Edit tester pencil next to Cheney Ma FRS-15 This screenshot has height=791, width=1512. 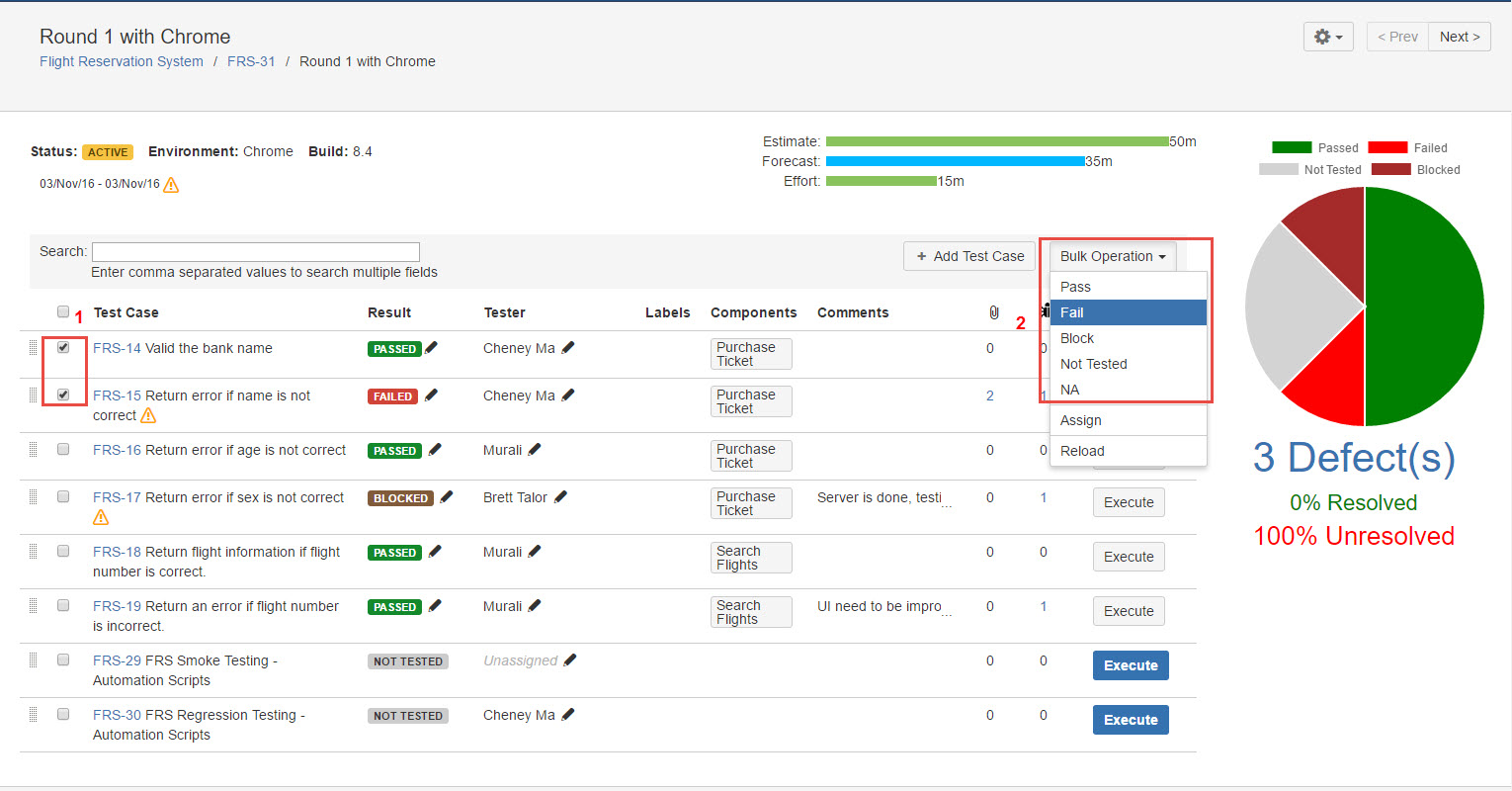[568, 395]
